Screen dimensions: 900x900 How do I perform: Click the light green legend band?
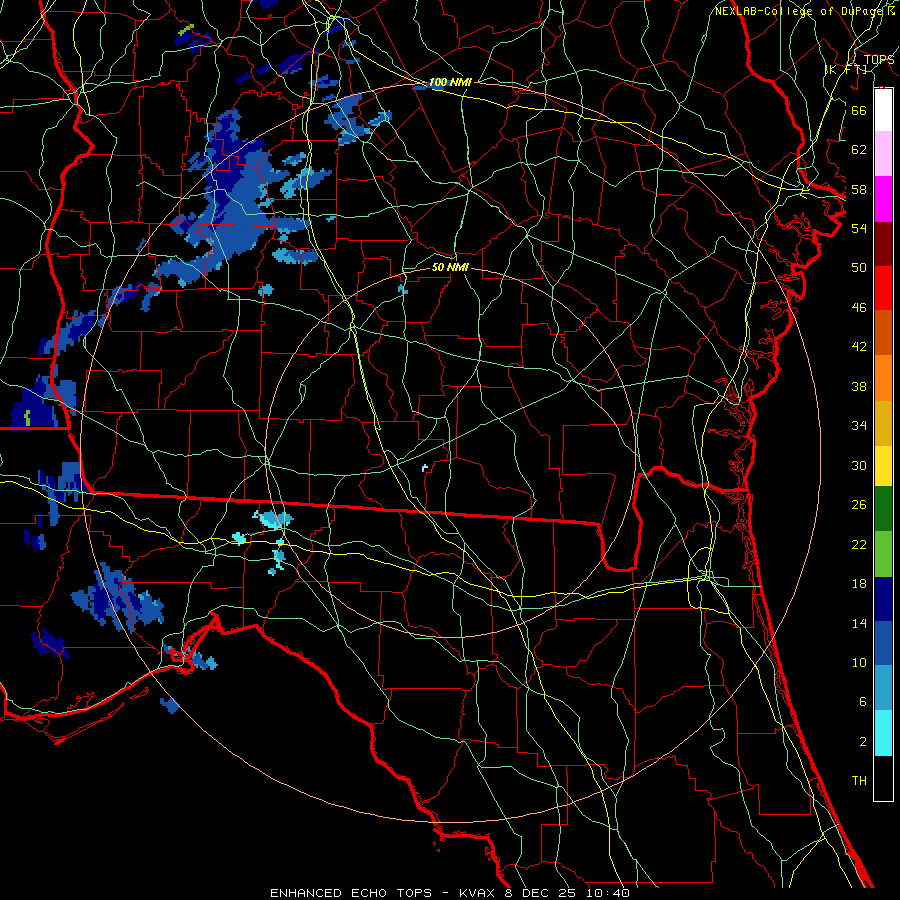pos(883,554)
